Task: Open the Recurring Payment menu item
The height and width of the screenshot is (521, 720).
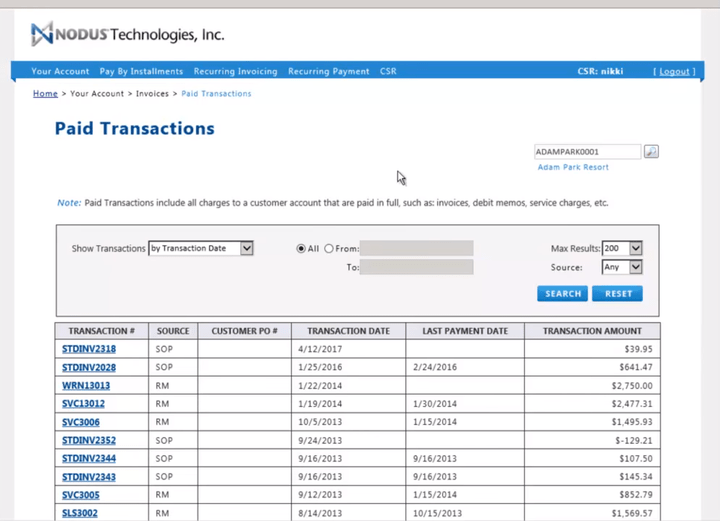Action: pyautogui.click(x=329, y=72)
